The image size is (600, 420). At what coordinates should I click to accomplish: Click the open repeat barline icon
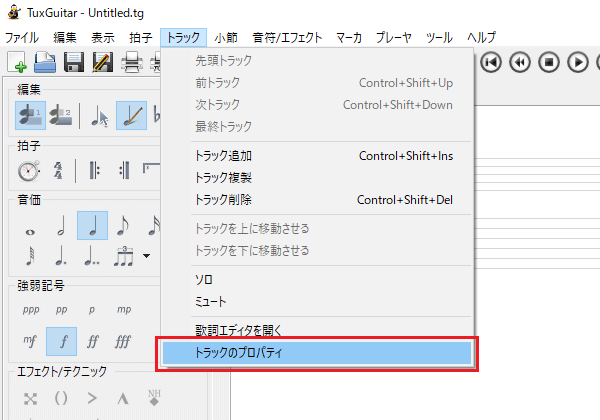click(x=94, y=171)
